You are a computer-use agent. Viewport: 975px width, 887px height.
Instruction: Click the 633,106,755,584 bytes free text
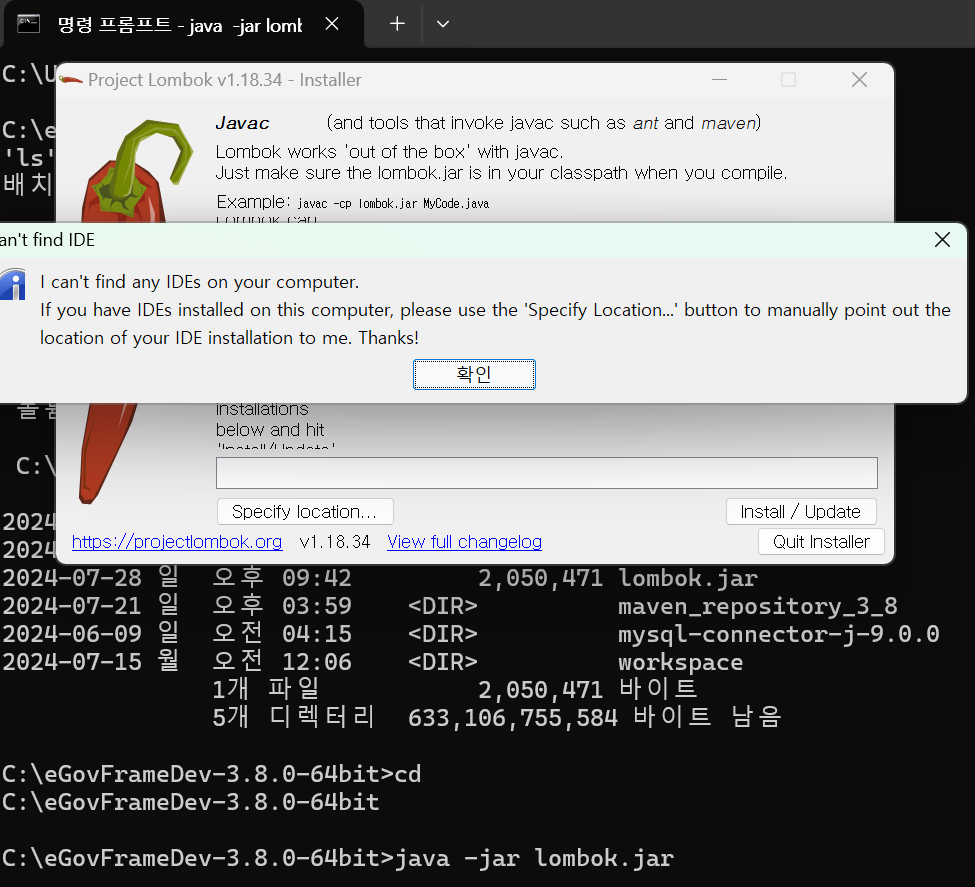[x=594, y=717]
